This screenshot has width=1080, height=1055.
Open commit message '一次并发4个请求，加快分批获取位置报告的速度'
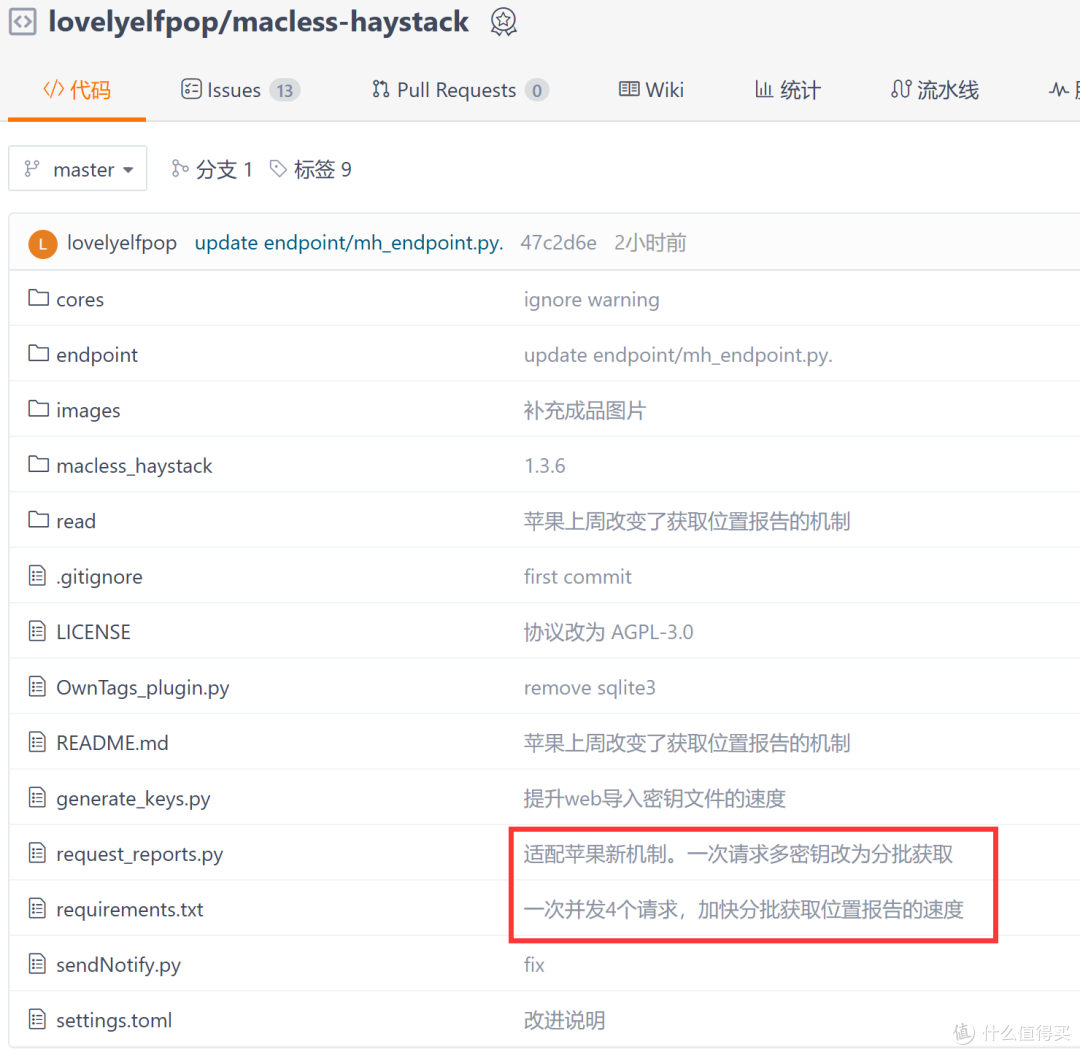pyautogui.click(x=743, y=910)
